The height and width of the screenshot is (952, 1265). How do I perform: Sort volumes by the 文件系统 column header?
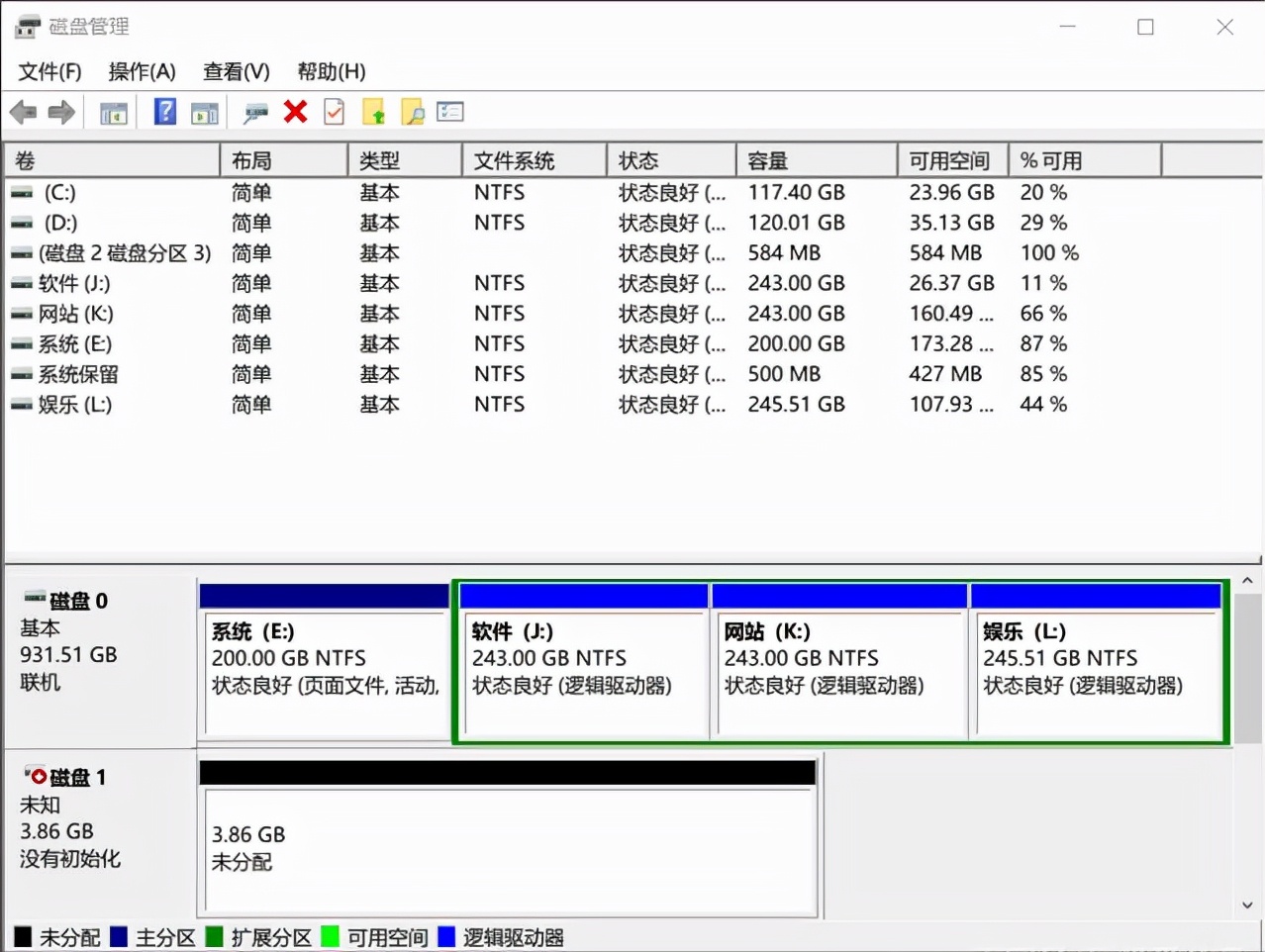[x=533, y=159]
